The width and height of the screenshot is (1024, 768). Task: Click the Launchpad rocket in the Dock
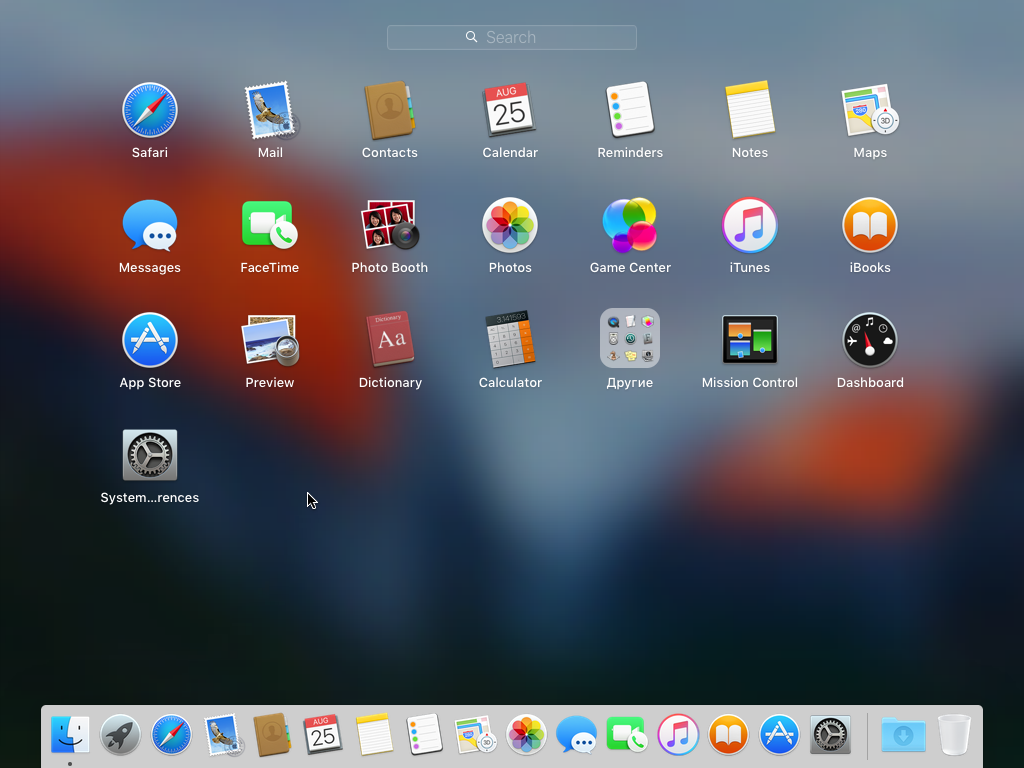click(x=120, y=735)
